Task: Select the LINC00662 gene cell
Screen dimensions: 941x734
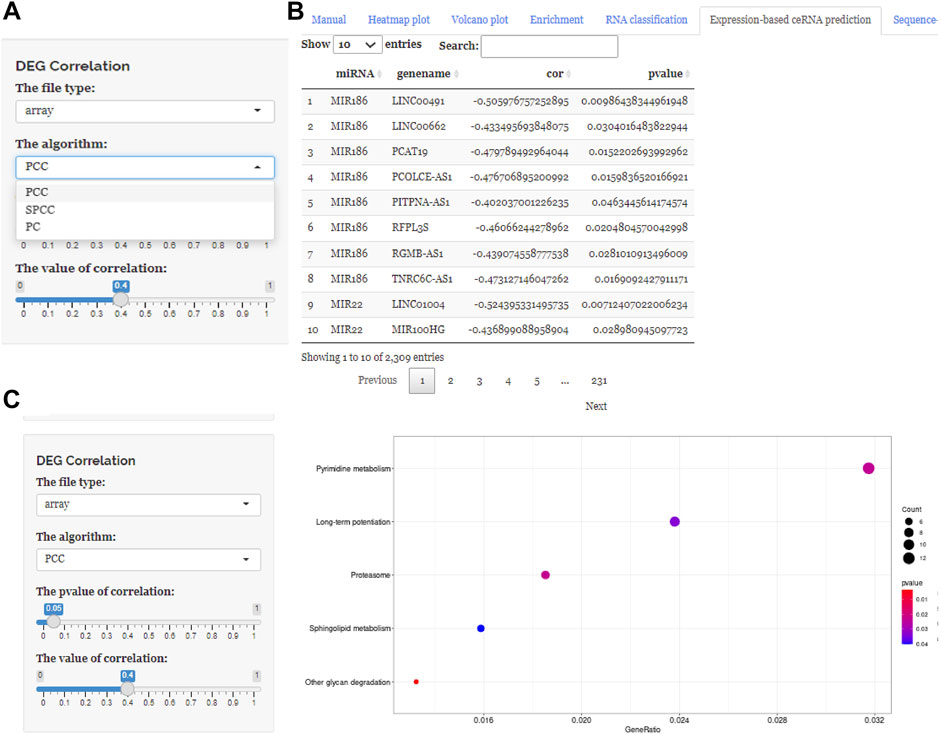Action: [419, 127]
